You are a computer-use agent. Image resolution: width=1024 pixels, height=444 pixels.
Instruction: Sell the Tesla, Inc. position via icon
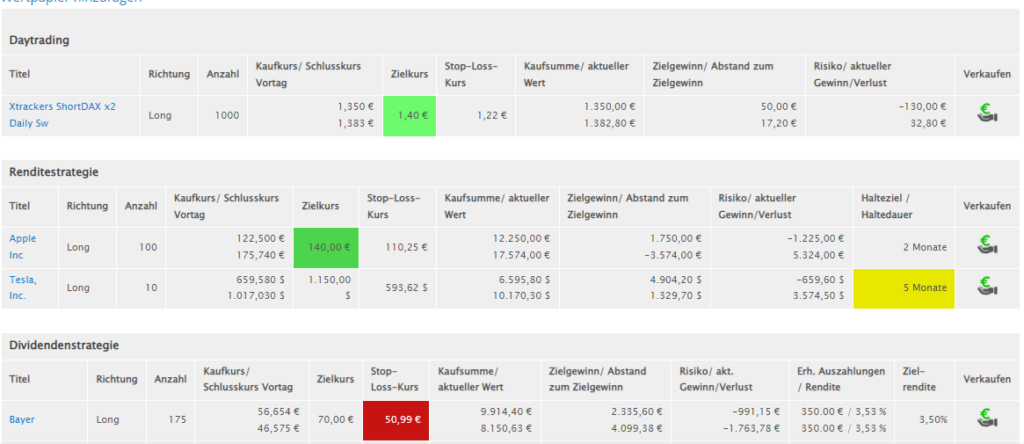987,287
